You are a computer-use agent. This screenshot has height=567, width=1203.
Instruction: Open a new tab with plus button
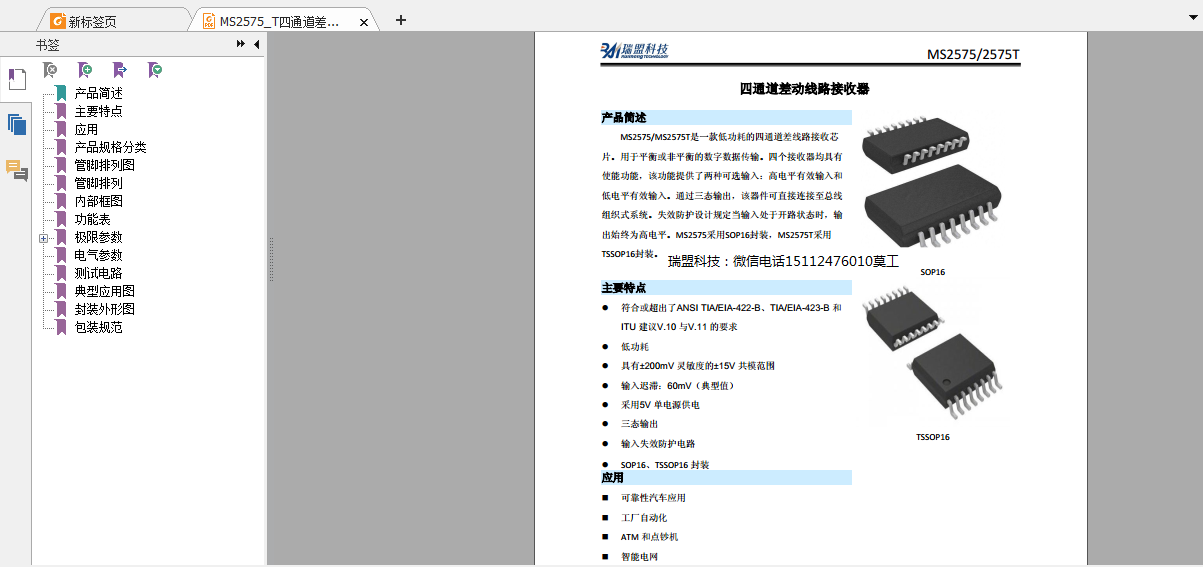pyautogui.click(x=401, y=20)
